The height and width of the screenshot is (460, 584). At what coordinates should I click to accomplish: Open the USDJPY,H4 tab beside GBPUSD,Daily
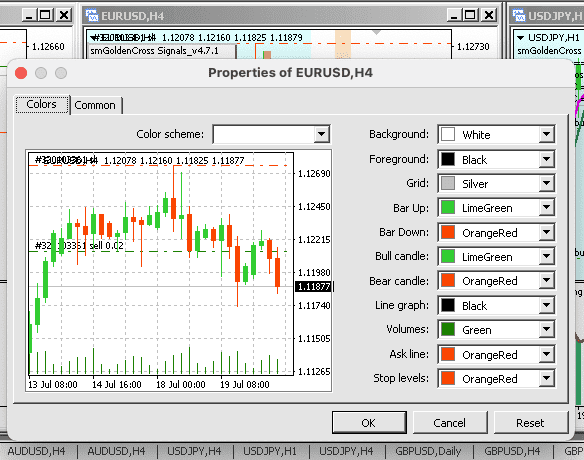click(x=346, y=451)
